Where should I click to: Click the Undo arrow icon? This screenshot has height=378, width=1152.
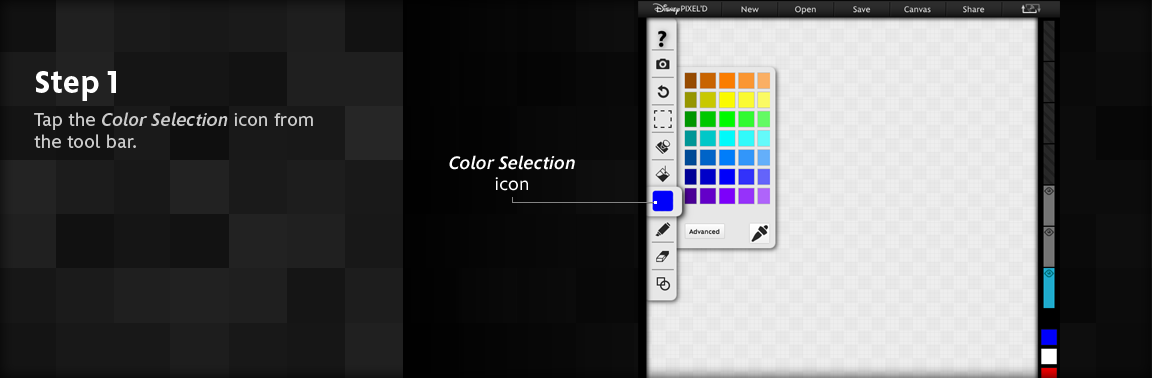(662, 92)
